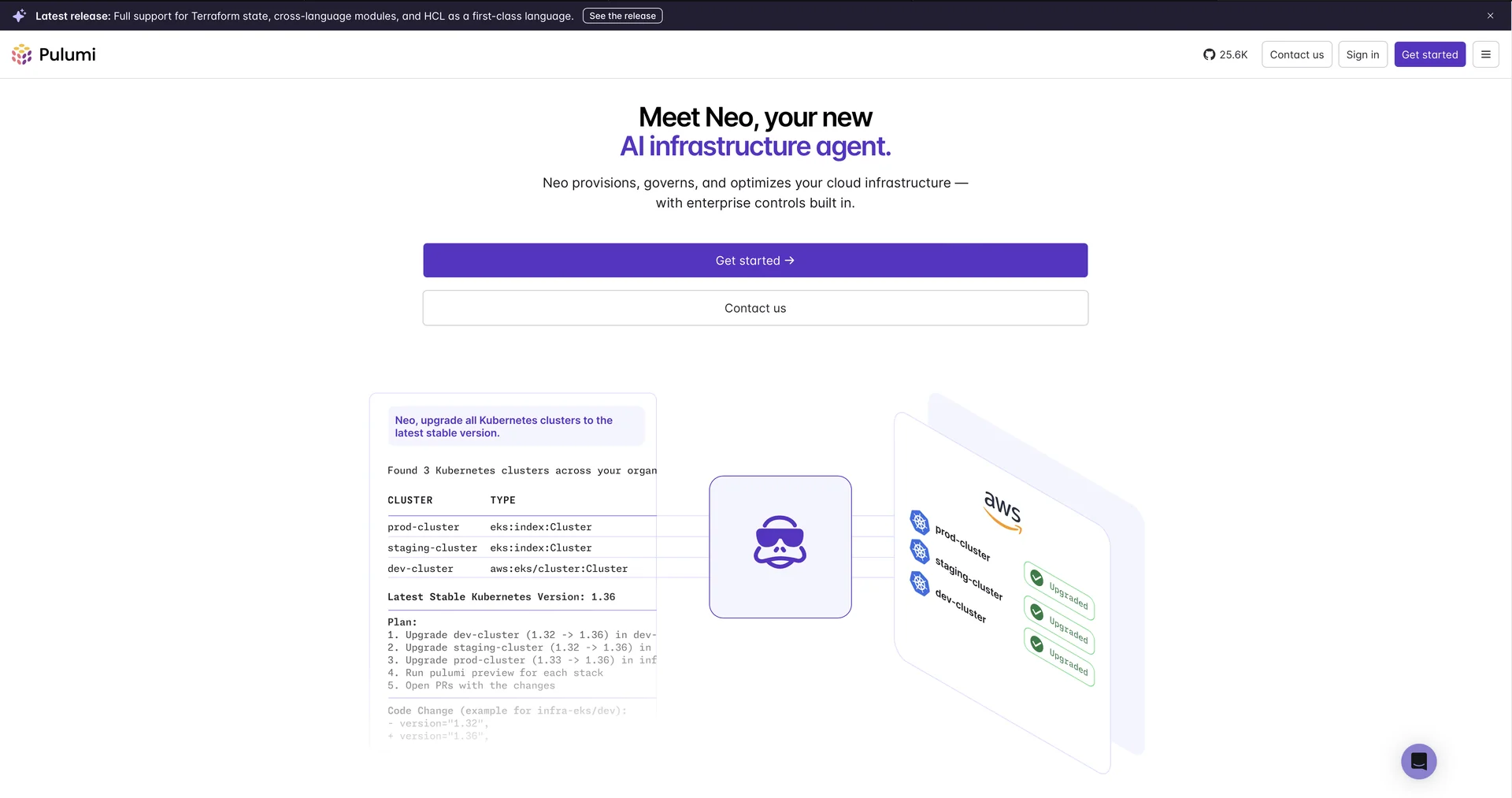Click the sparkle icon in the release banner

click(x=19, y=16)
